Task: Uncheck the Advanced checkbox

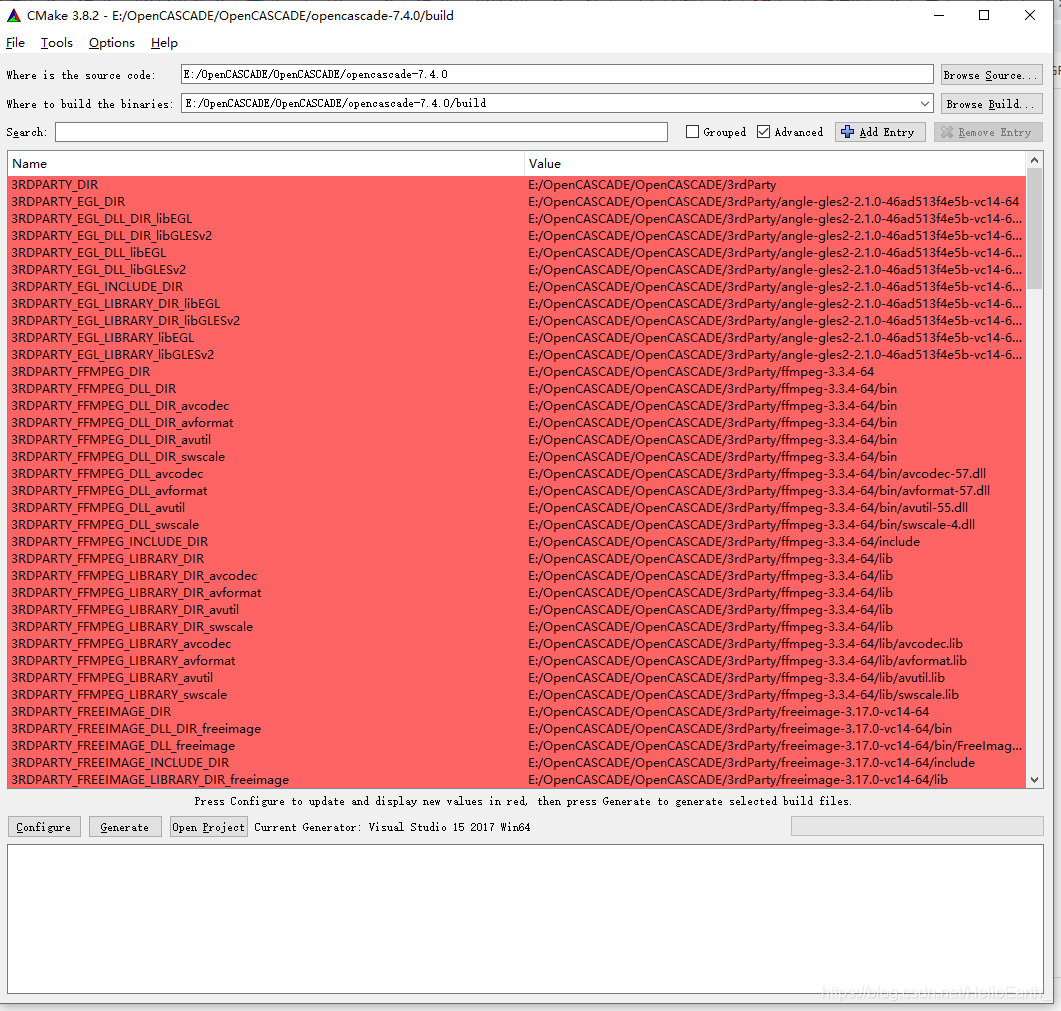Action: [x=763, y=132]
